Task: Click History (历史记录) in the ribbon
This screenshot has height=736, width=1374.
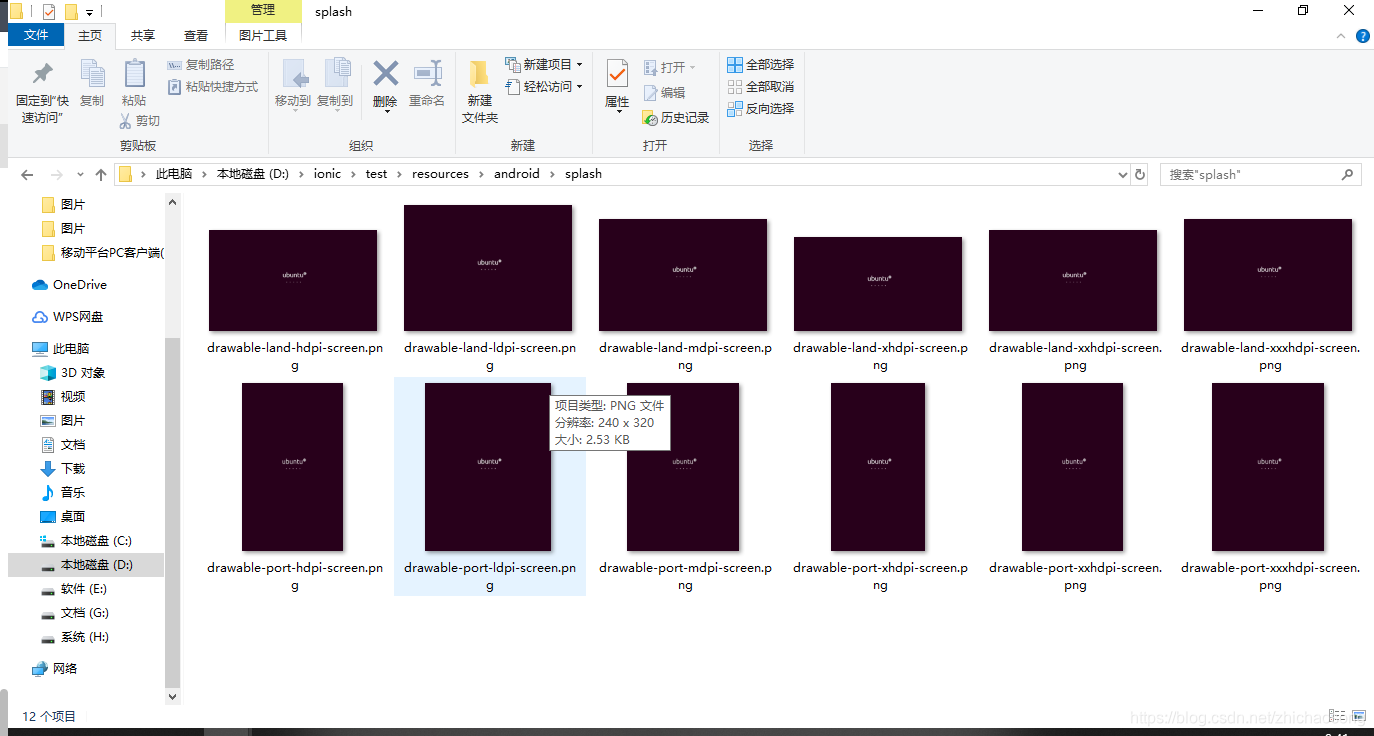Action: pos(676,117)
